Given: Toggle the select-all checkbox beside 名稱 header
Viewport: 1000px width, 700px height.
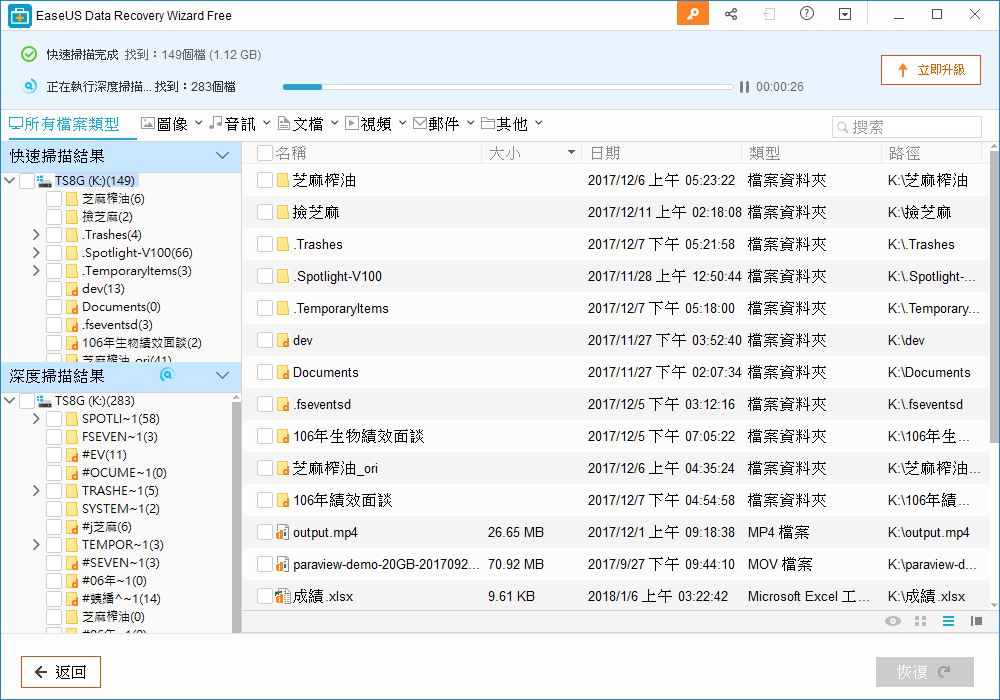Looking at the screenshot, I should [265, 153].
